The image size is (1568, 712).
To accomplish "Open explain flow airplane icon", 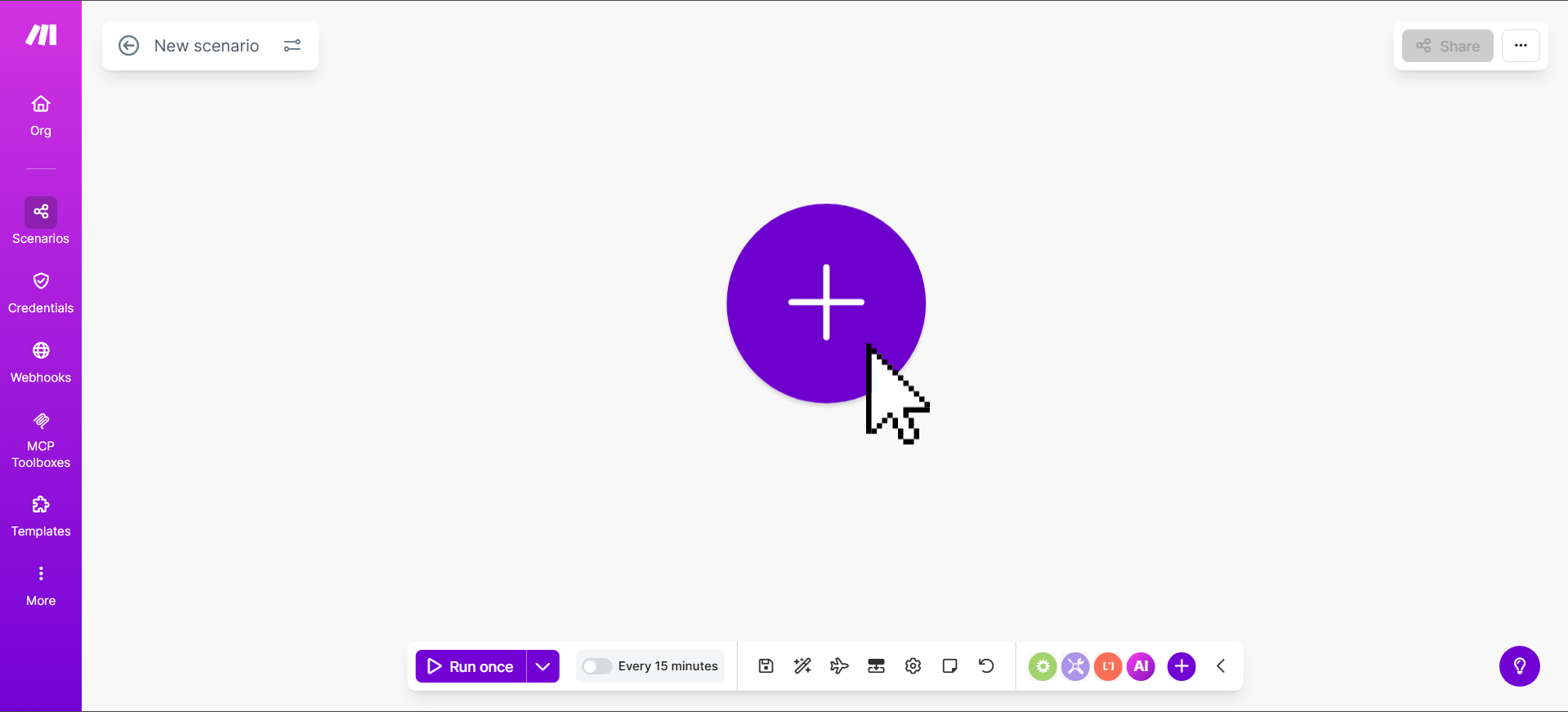I will [839, 666].
